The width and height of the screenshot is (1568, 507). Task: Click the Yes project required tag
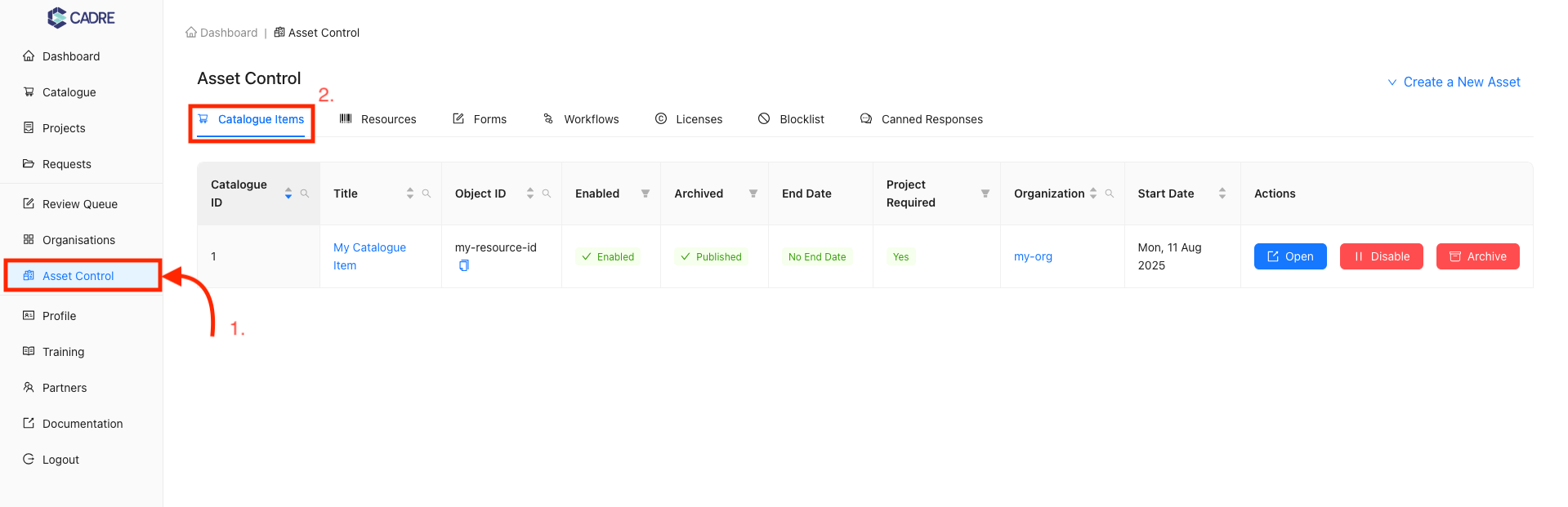pyautogui.click(x=900, y=256)
